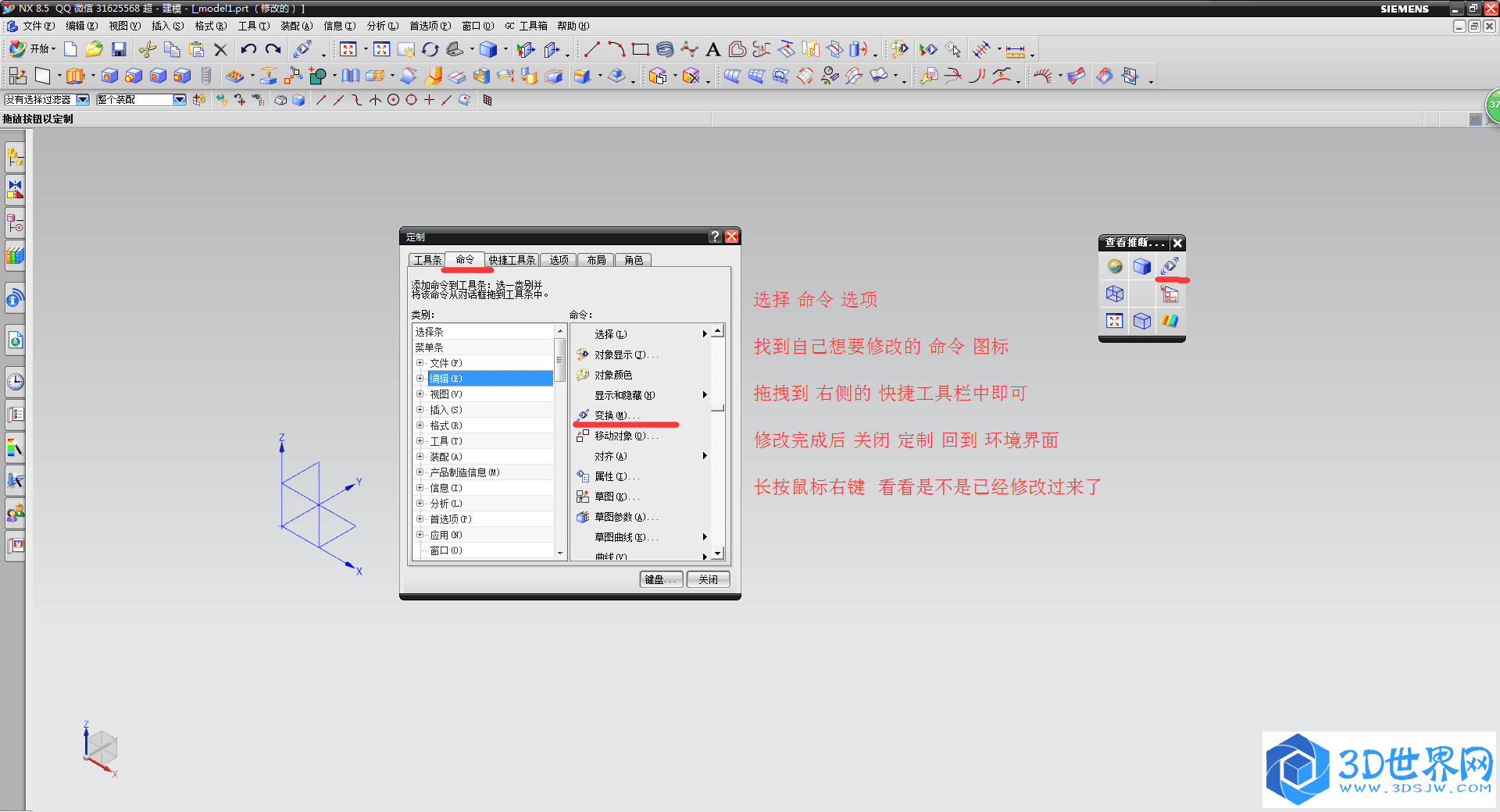
Task: Select the Arc curve tool
Action: pyautogui.click(x=616, y=50)
